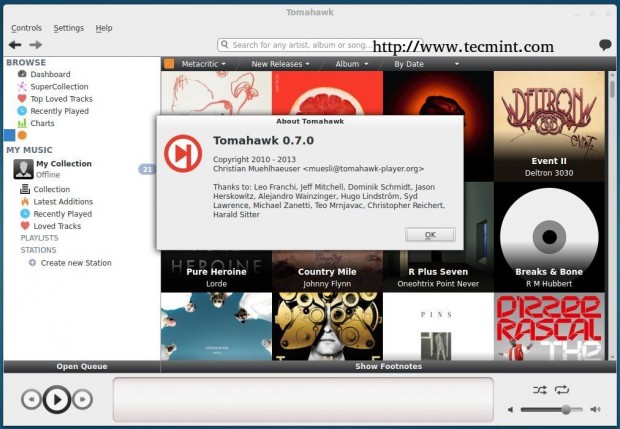Click the Tomahawk logo in About dialog
Screen dimensions: 620x429
[x=183, y=153]
